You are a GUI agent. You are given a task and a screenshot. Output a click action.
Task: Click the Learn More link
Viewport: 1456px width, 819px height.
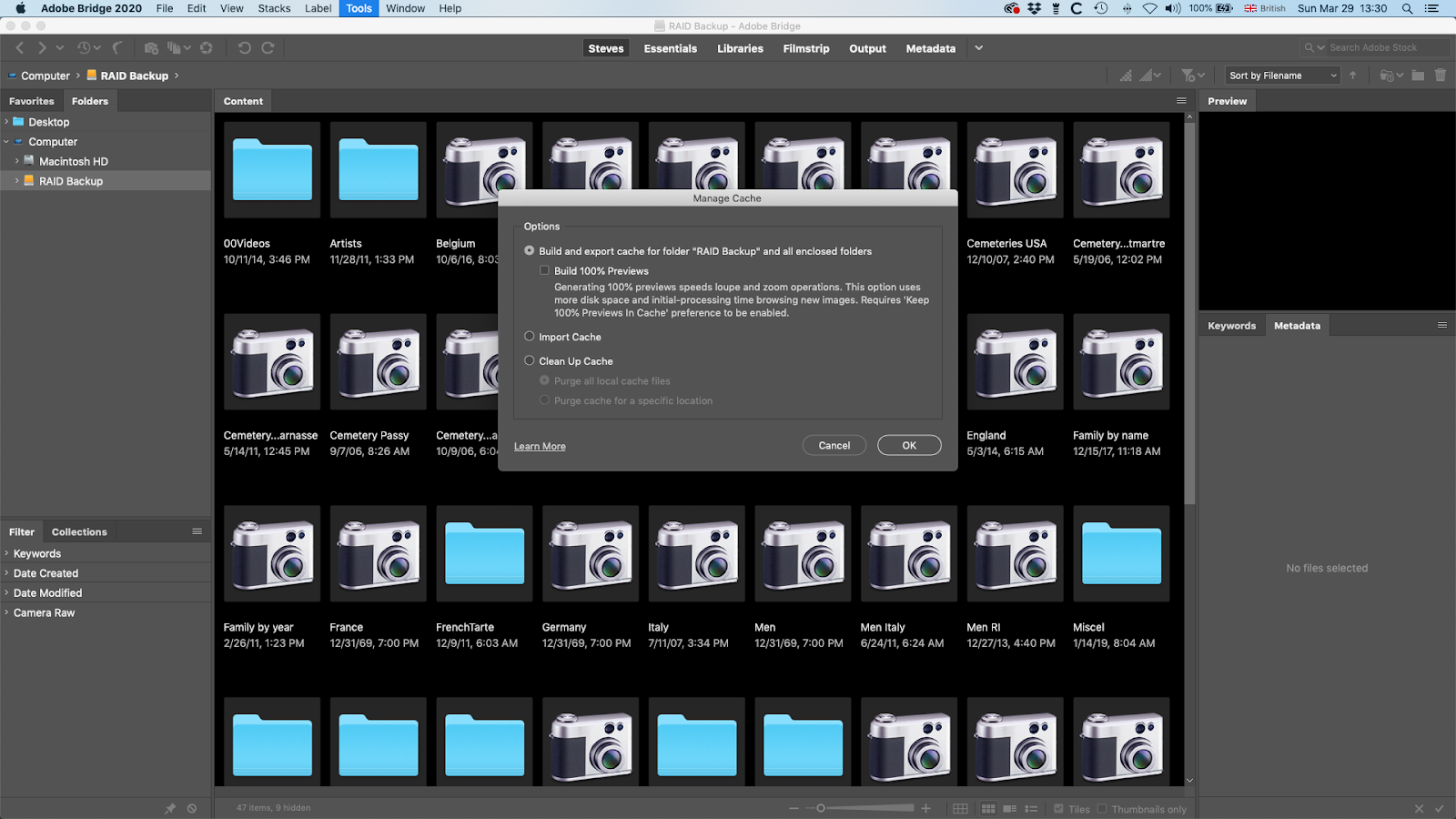(x=539, y=446)
